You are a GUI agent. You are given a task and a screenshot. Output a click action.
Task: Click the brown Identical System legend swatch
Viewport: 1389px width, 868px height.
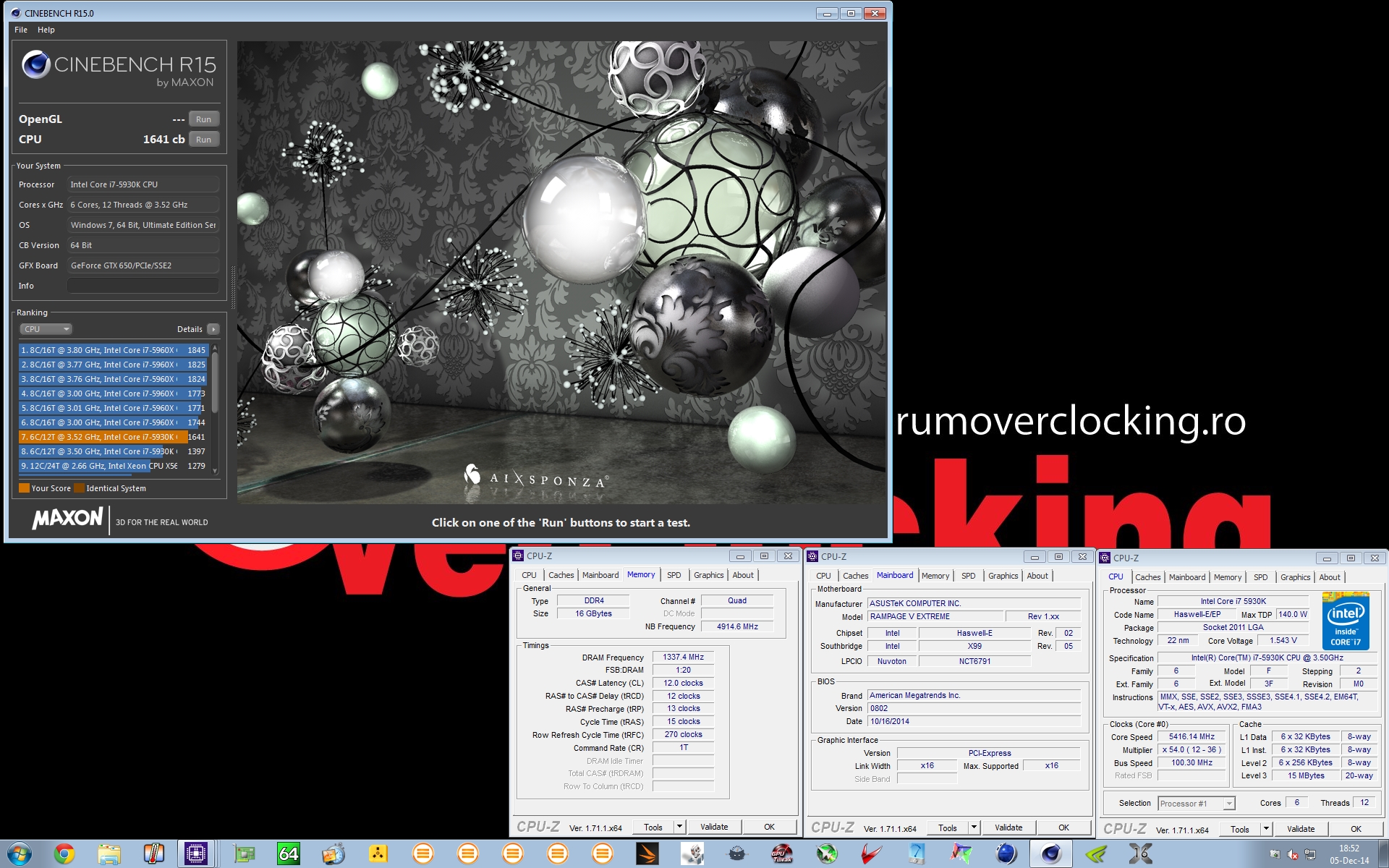pos(80,488)
